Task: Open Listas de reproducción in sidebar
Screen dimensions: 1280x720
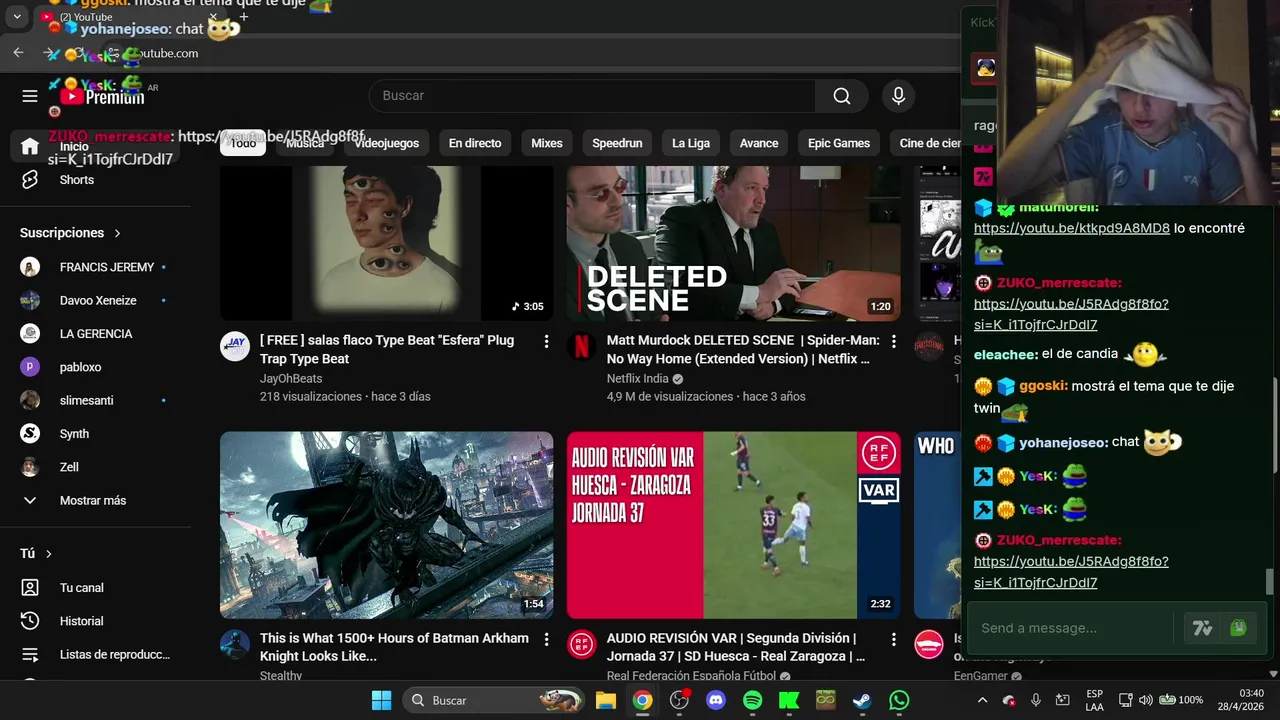Action: click(95, 654)
